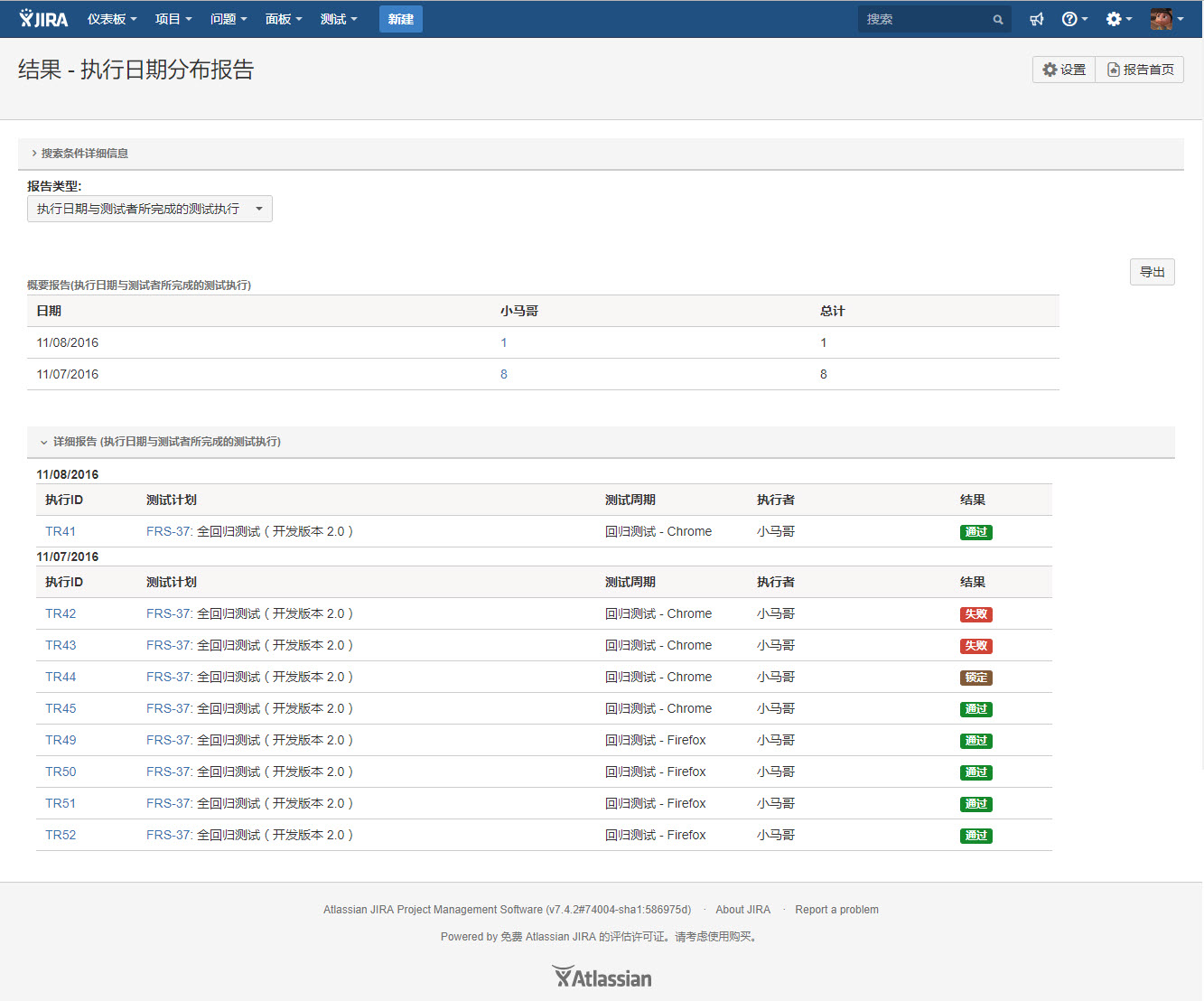
Task: Open execution TR41
Action: (x=61, y=531)
